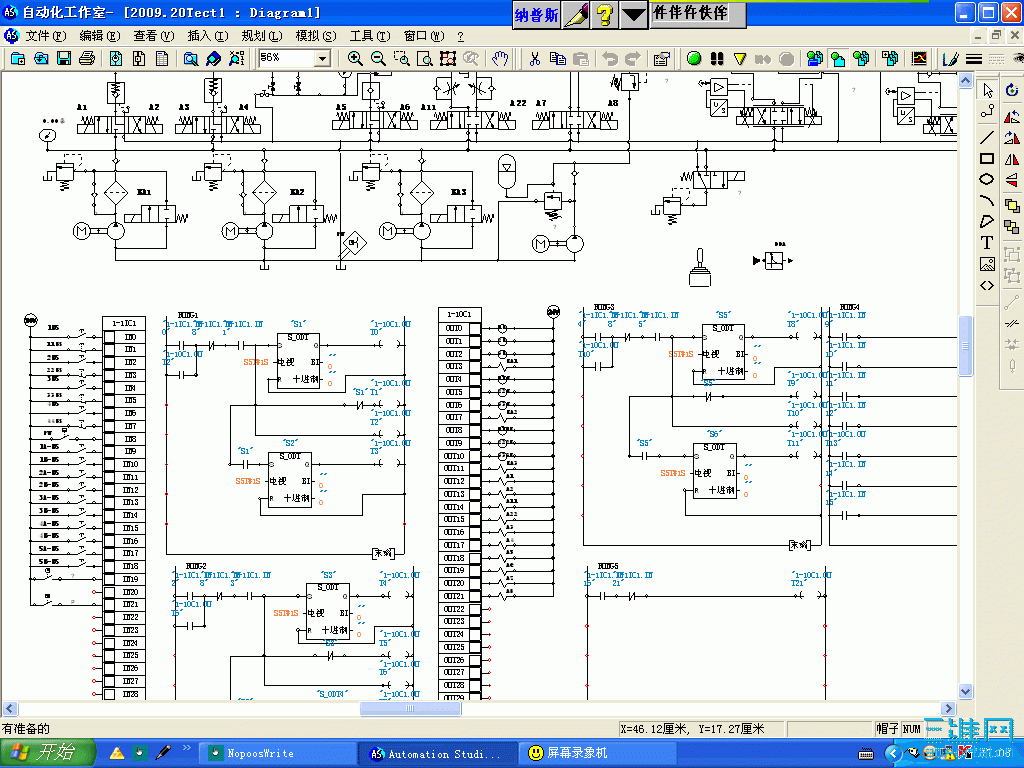Image resolution: width=1024 pixels, height=768 pixels.
Task: Open the 插入(I) menu
Action: point(208,36)
